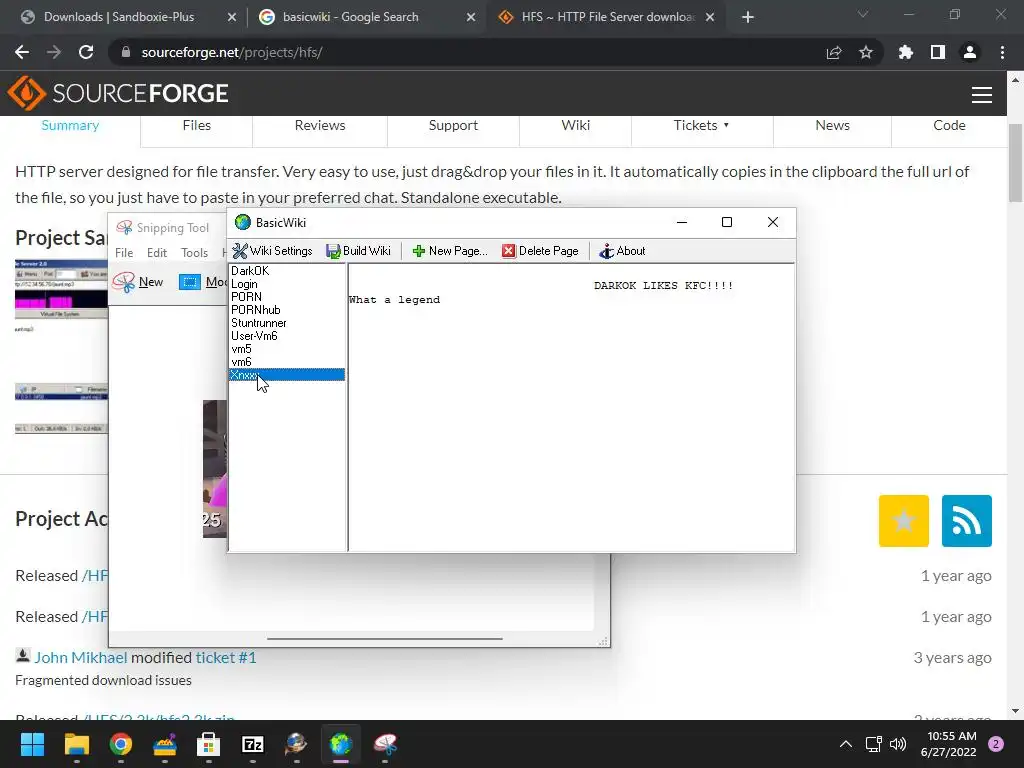
Task: Open the Support project tab
Action: [x=453, y=125]
